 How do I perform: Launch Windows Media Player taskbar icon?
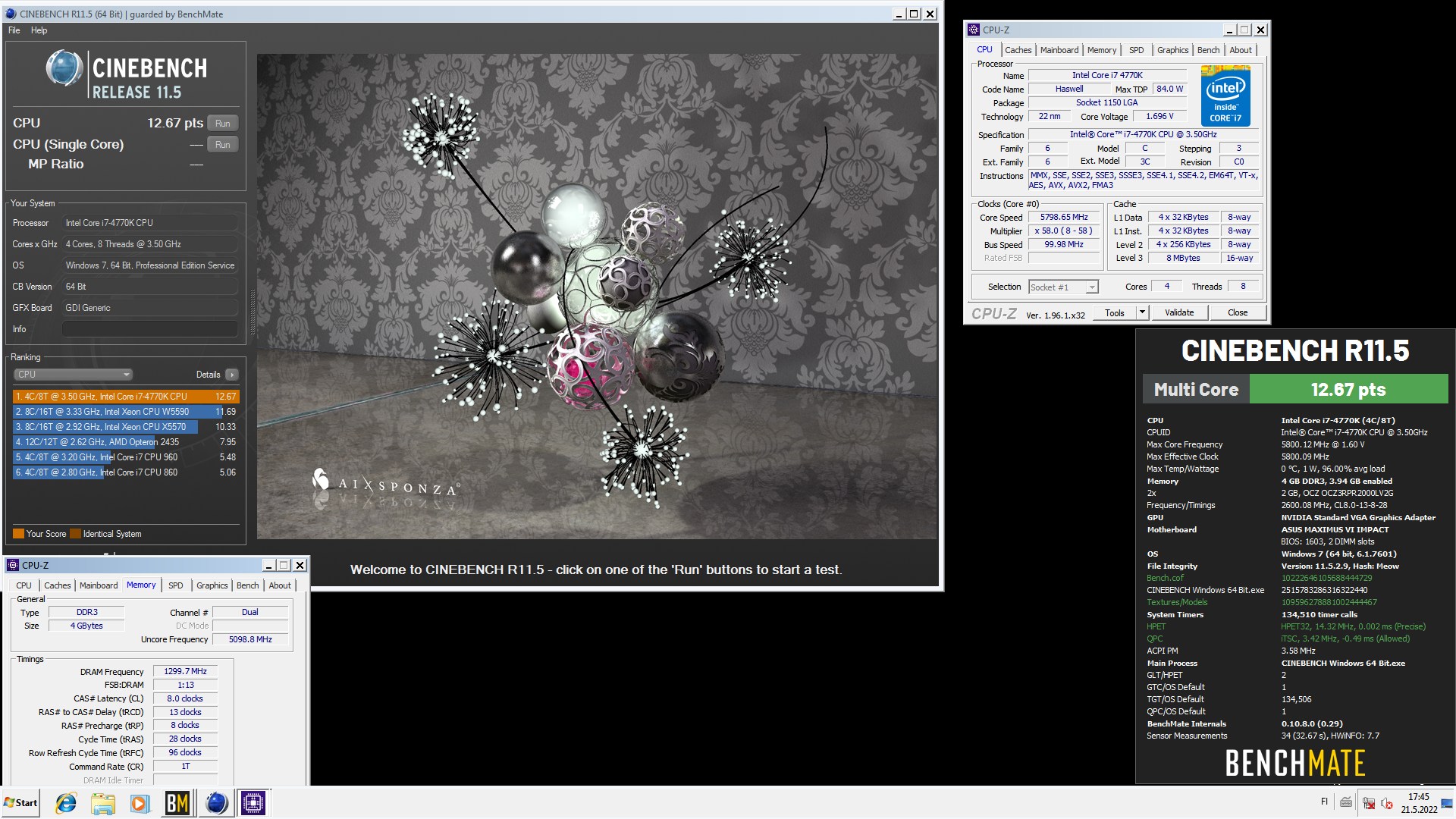tap(140, 803)
